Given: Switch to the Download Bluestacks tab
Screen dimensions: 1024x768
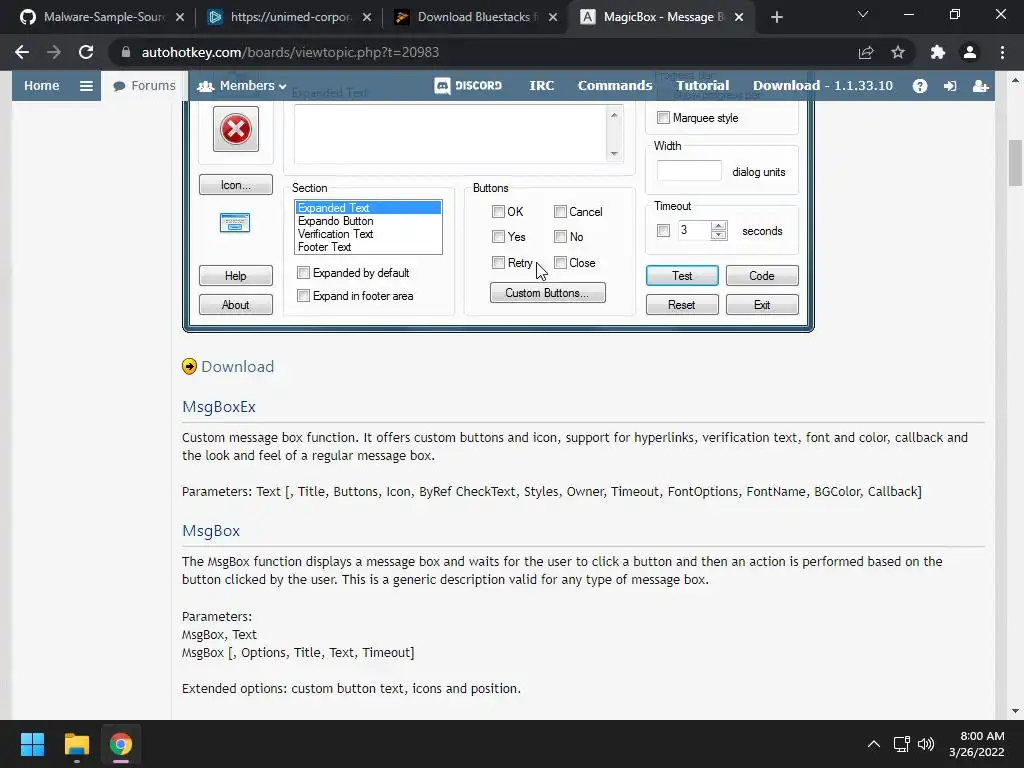Looking at the screenshot, I should coord(477,17).
